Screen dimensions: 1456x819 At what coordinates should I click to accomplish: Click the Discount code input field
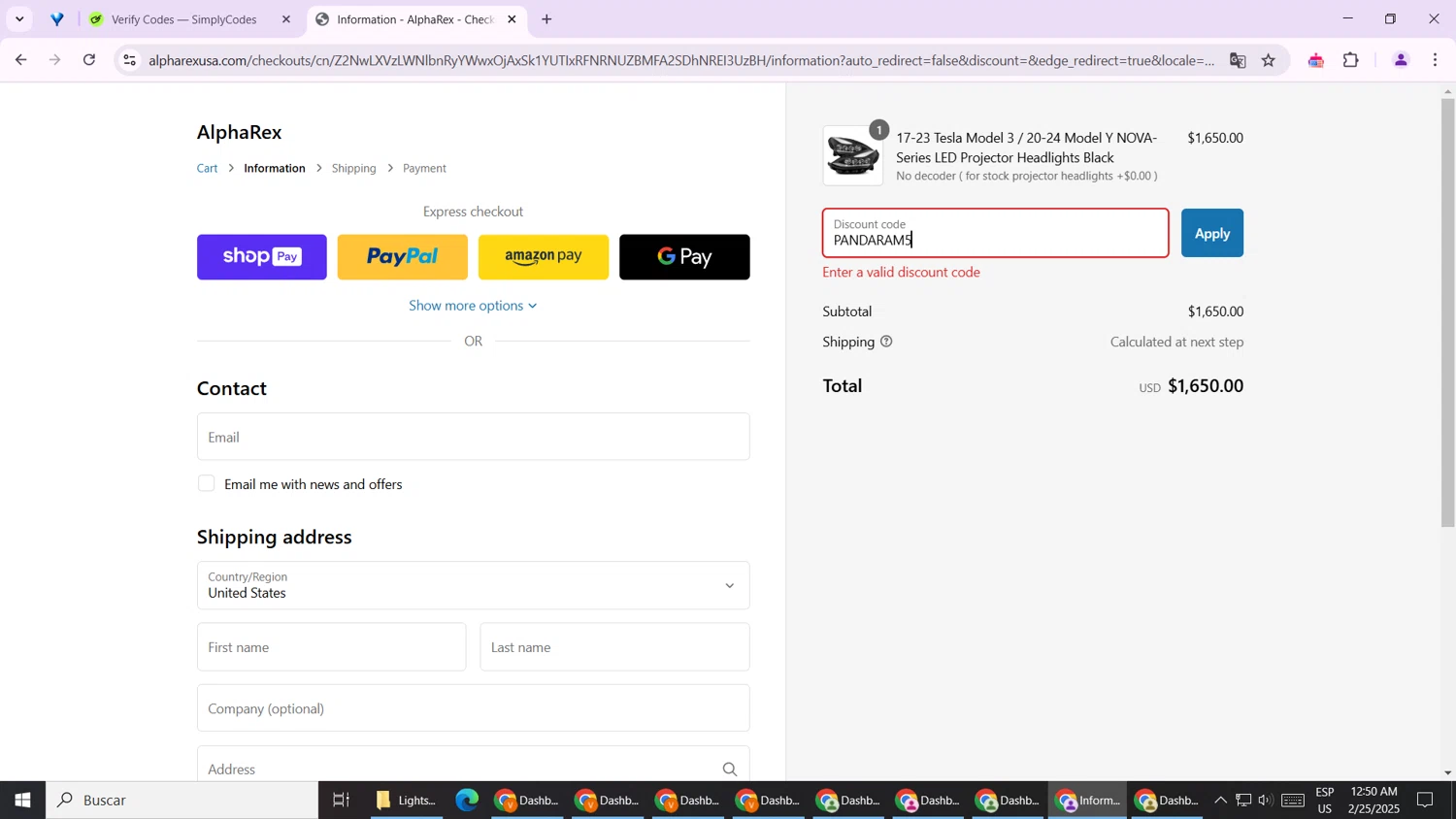pyautogui.click(x=996, y=233)
